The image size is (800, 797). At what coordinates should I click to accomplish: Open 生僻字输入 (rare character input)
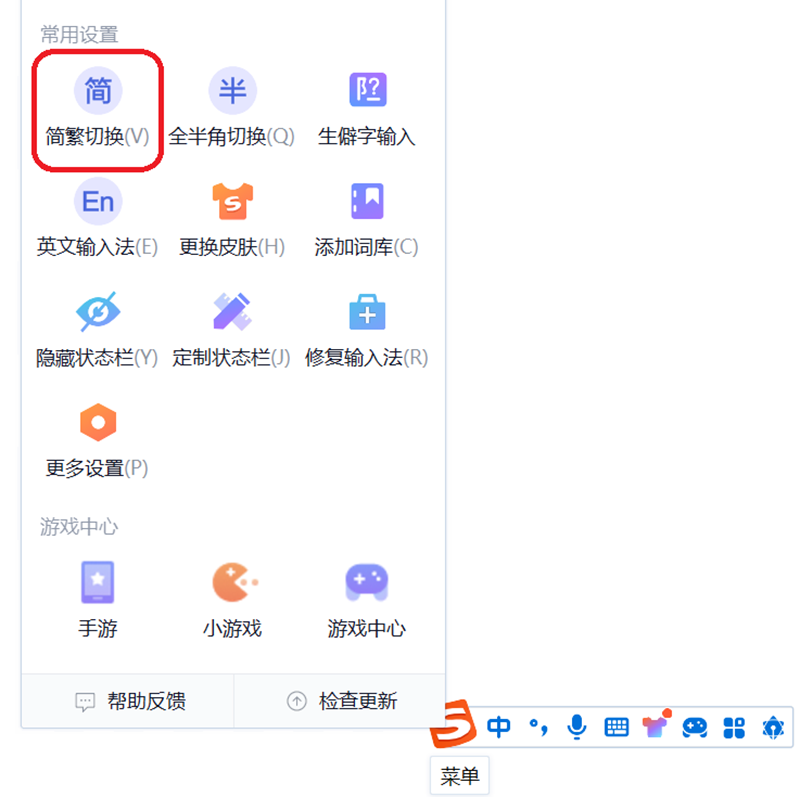(368, 103)
